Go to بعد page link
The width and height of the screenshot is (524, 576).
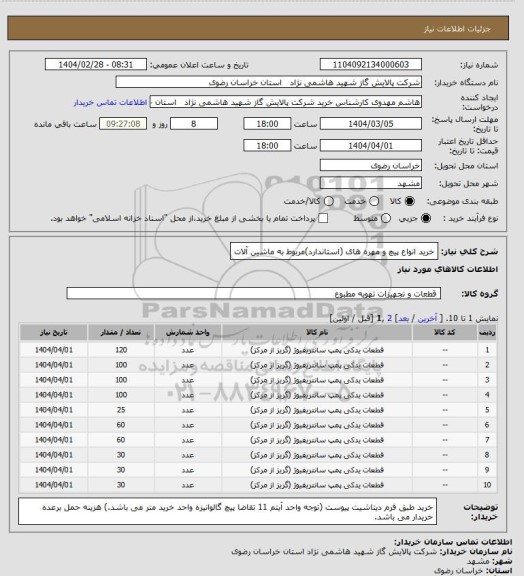(403, 318)
